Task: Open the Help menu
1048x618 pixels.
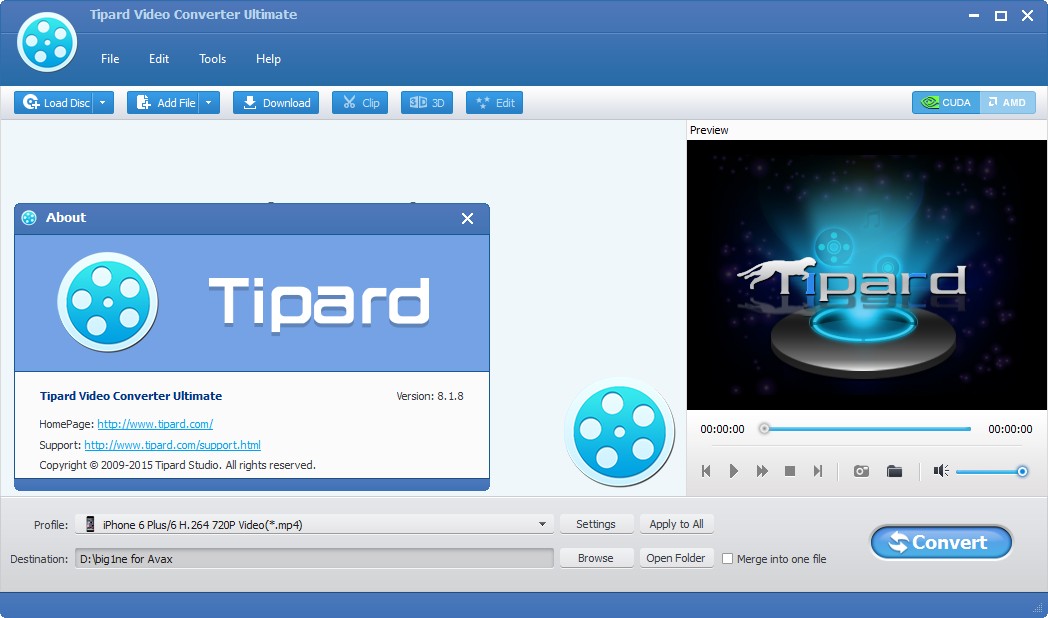Action: click(268, 59)
